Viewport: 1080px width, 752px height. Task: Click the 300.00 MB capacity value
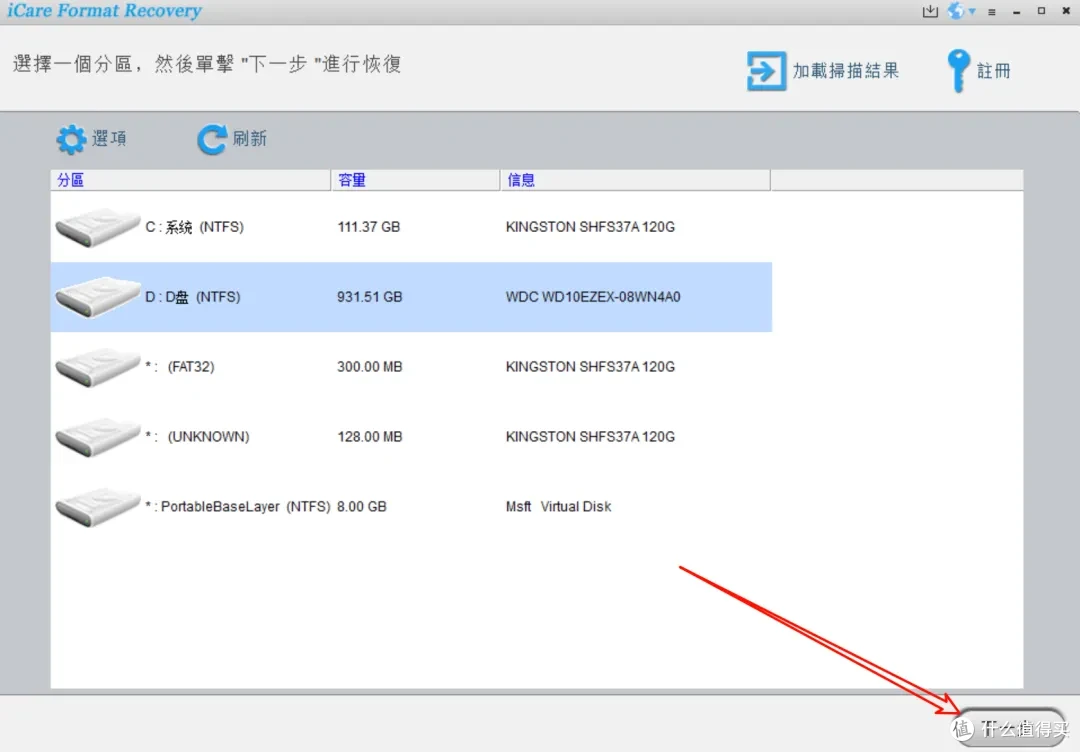click(x=369, y=367)
